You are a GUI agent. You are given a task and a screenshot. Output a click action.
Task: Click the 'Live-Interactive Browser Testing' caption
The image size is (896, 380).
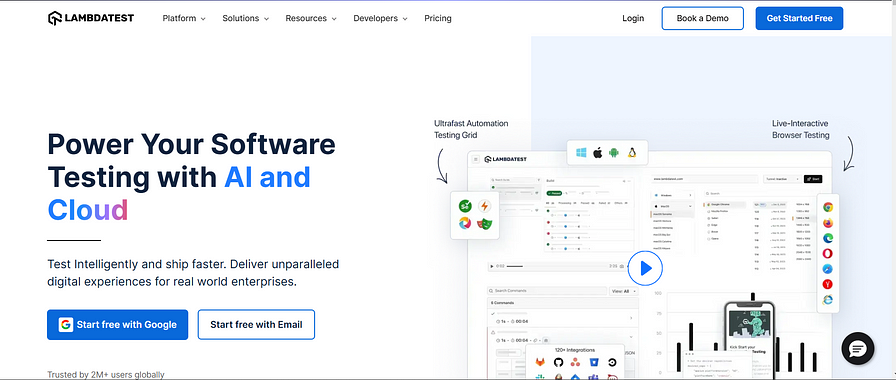pos(800,129)
